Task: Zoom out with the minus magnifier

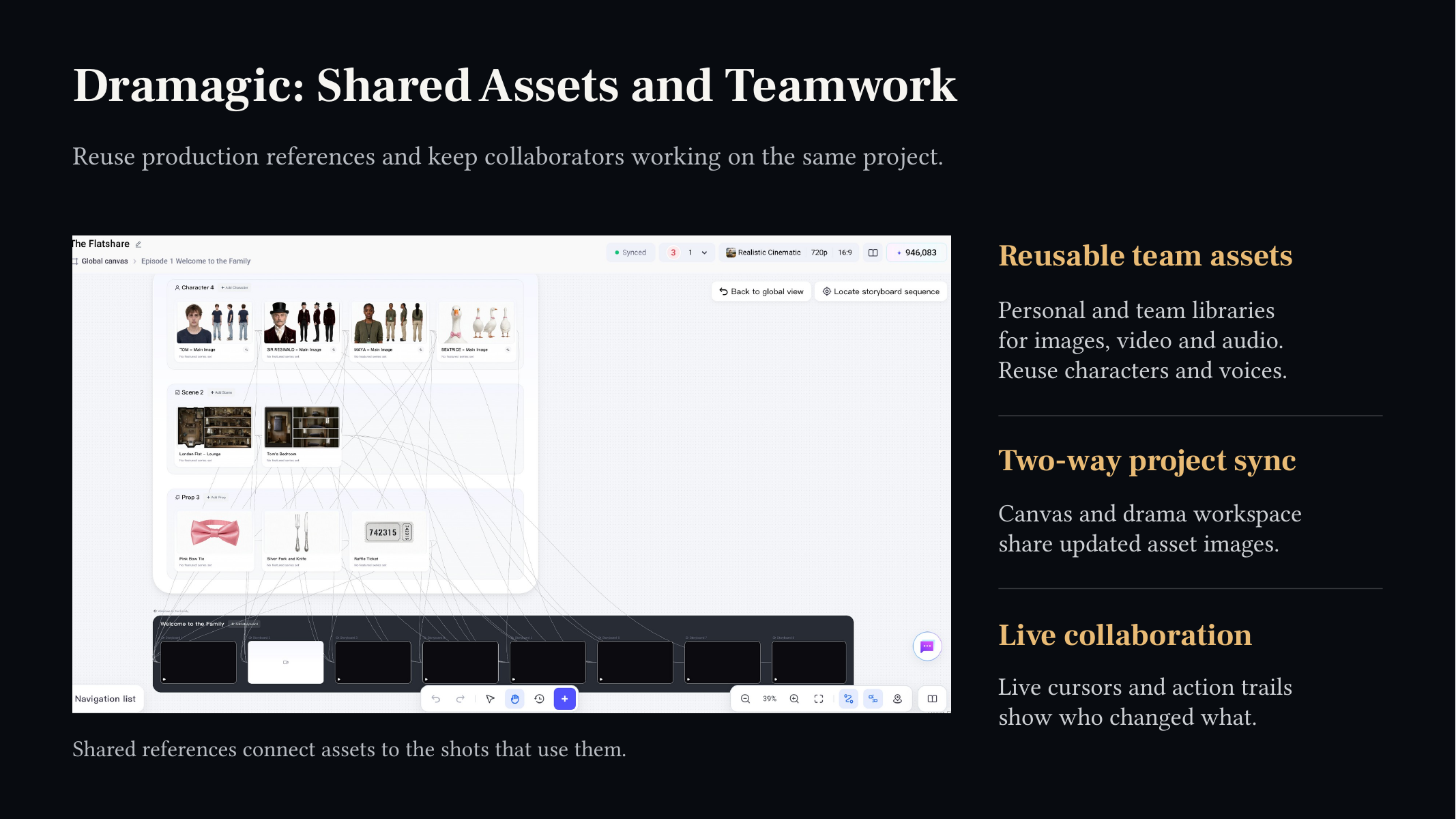Action: [x=745, y=699]
